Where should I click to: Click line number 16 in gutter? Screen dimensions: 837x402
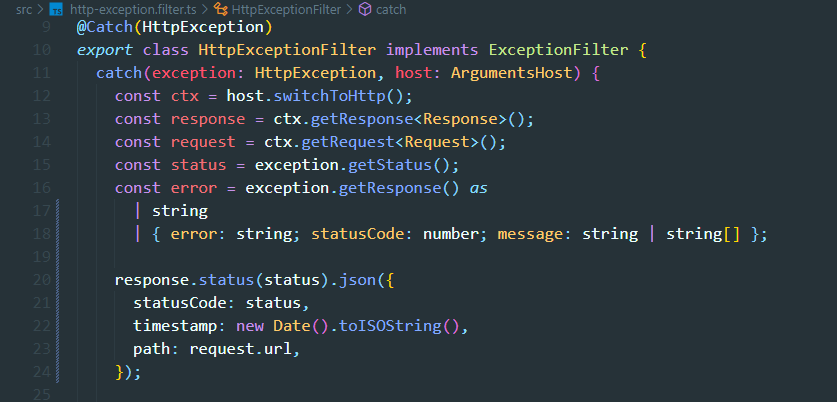pyautogui.click(x=42, y=188)
